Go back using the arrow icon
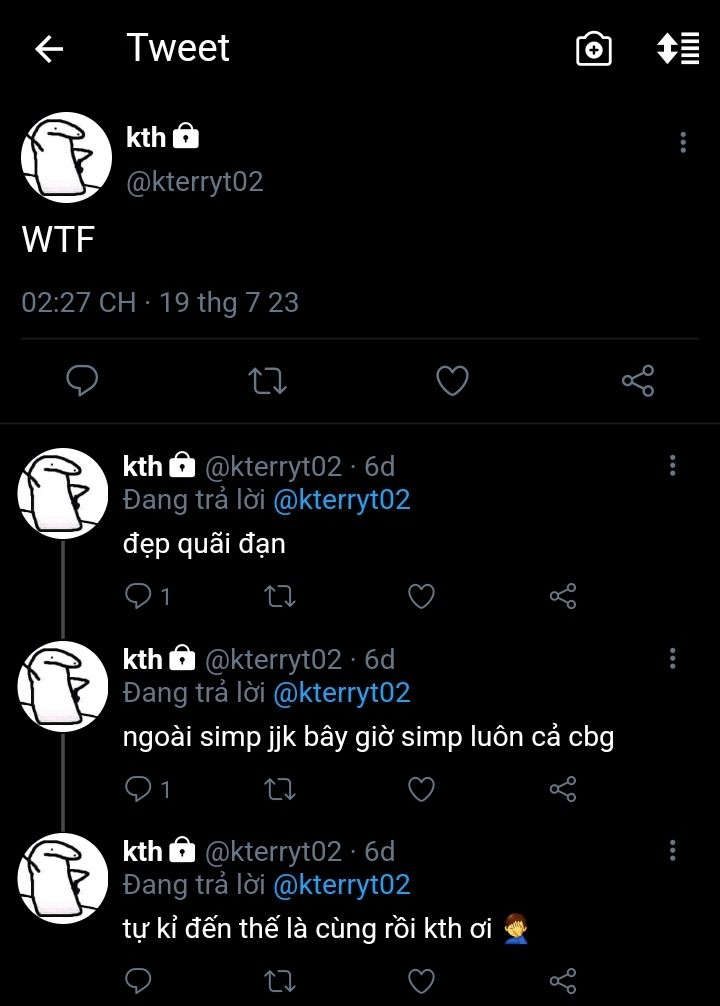 pyautogui.click(x=49, y=49)
